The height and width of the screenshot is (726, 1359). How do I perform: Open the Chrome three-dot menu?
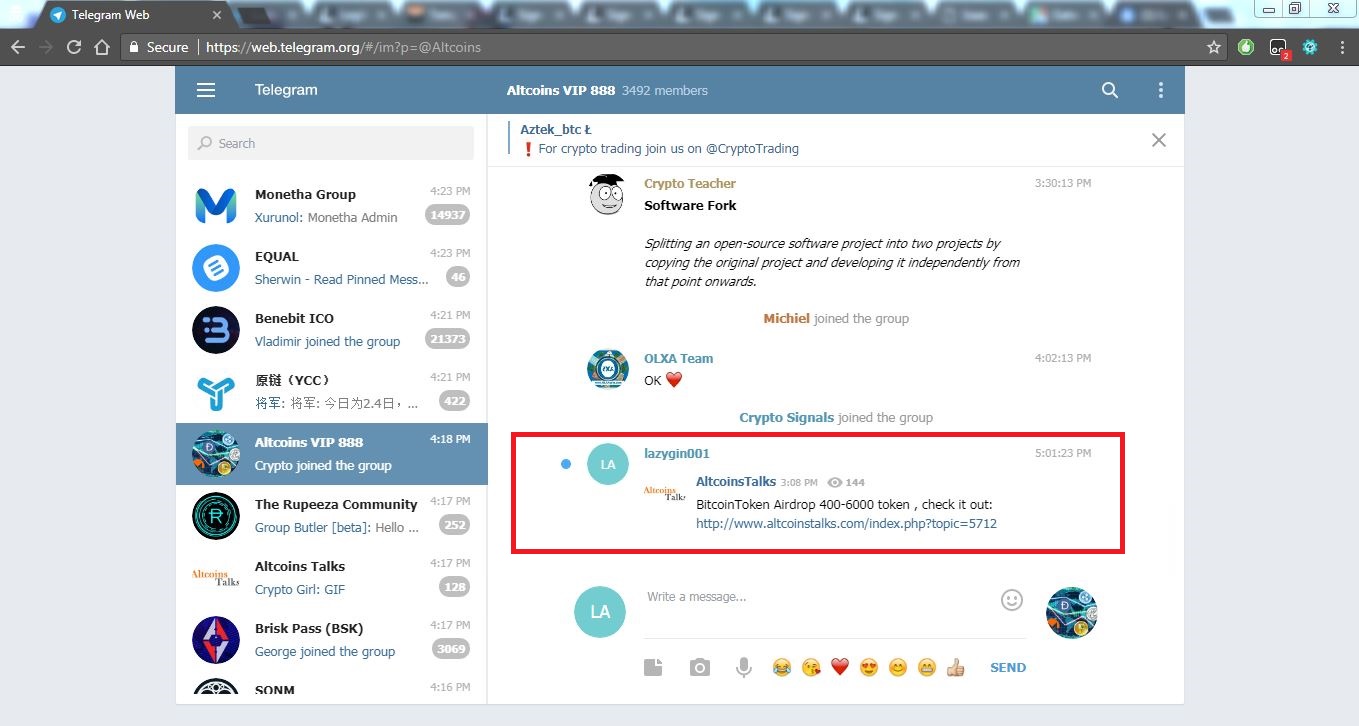tap(1342, 47)
